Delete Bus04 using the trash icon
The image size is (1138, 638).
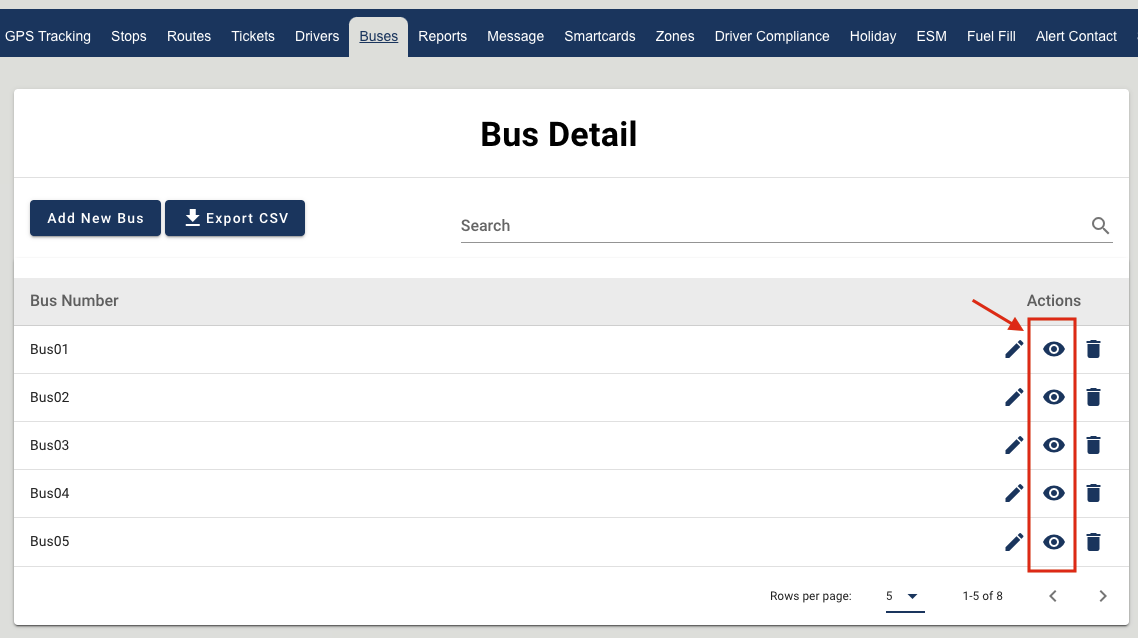click(1094, 493)
